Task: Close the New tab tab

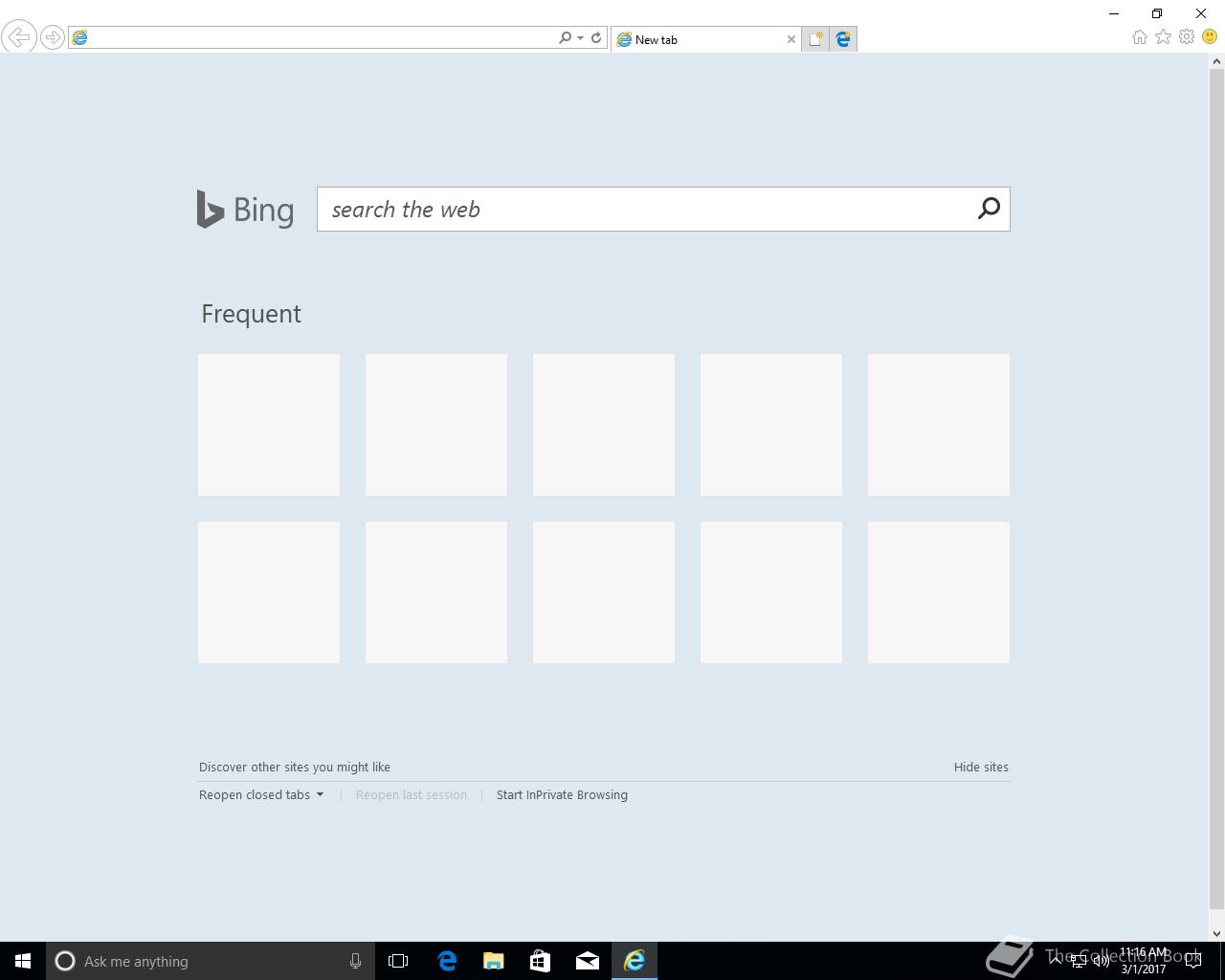Action: [791, 39]
